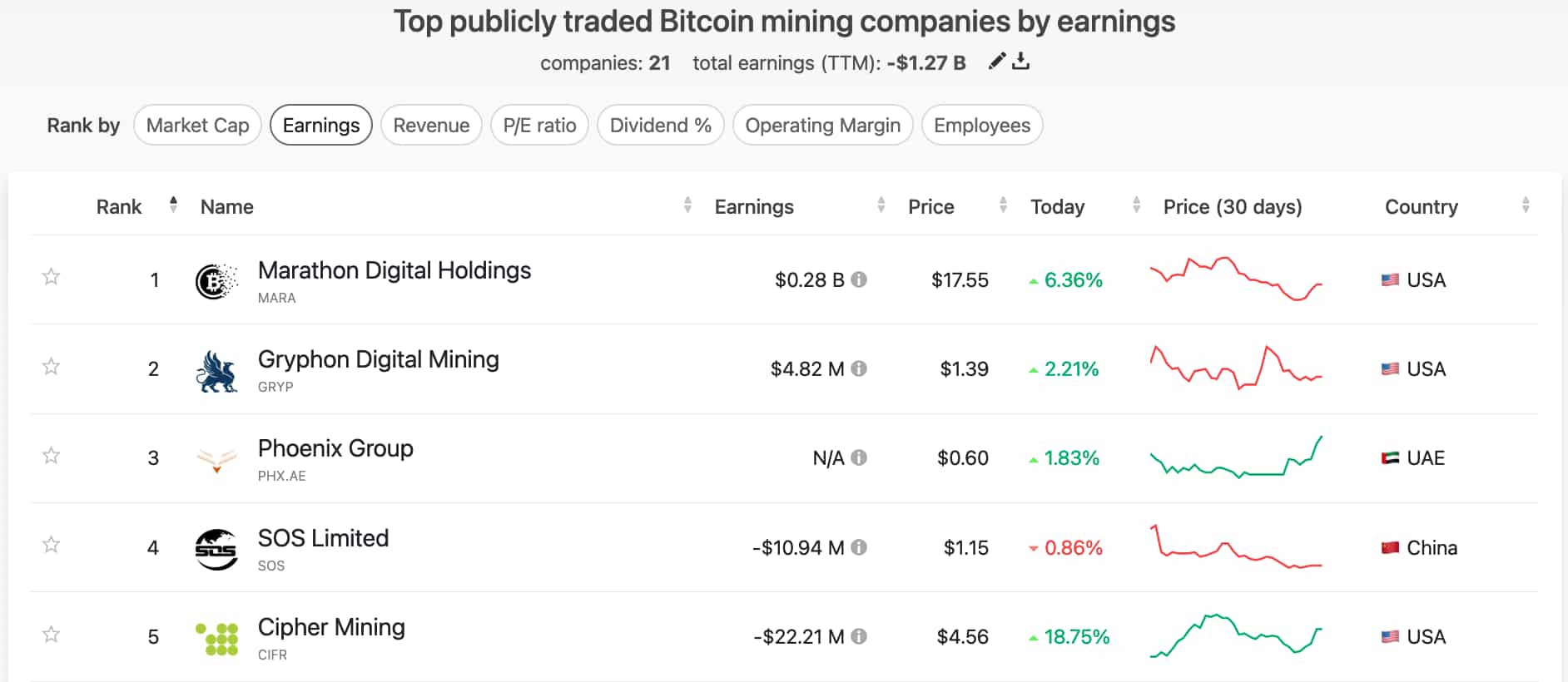Click the sort arrows on the Earnings column

tap(881, 205)
